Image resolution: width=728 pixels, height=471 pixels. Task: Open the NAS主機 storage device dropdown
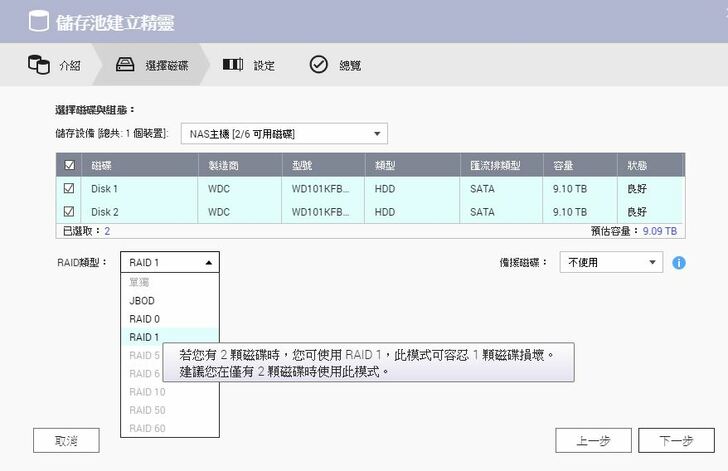point(284,133)
